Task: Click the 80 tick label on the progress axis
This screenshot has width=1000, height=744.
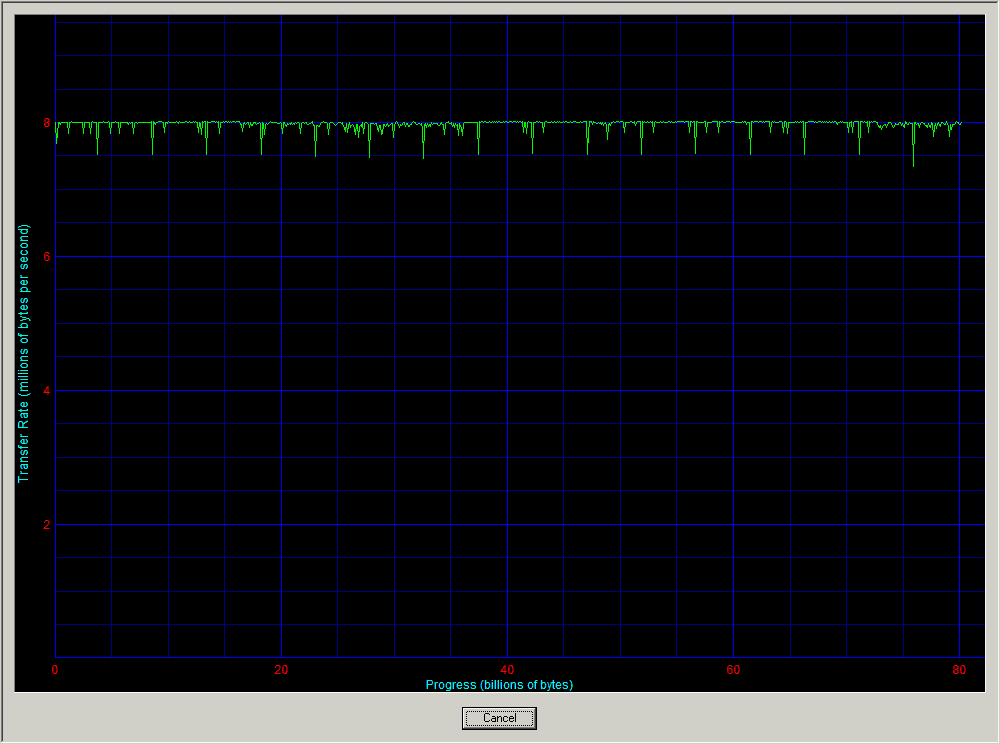Action: (x=959, y=670)
